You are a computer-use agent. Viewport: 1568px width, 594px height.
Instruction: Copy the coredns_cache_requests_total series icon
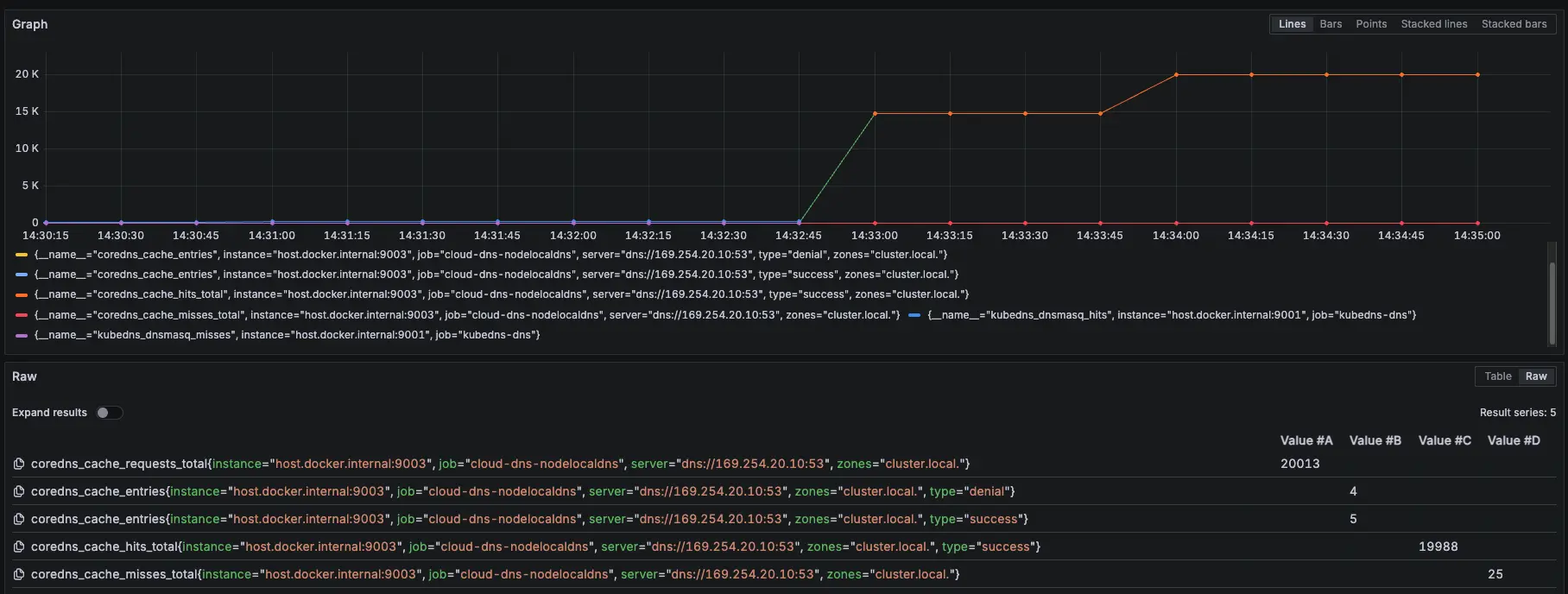tap(19, 464)
